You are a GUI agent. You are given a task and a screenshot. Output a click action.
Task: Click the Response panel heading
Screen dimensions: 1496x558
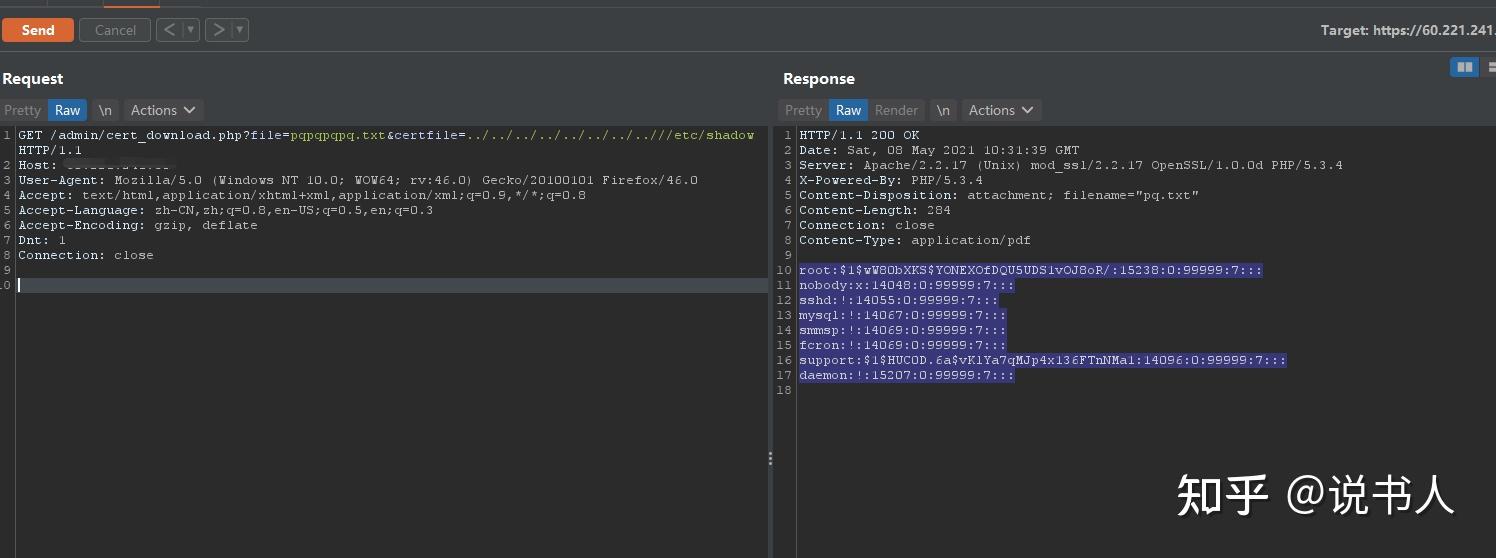coord(819,79)
